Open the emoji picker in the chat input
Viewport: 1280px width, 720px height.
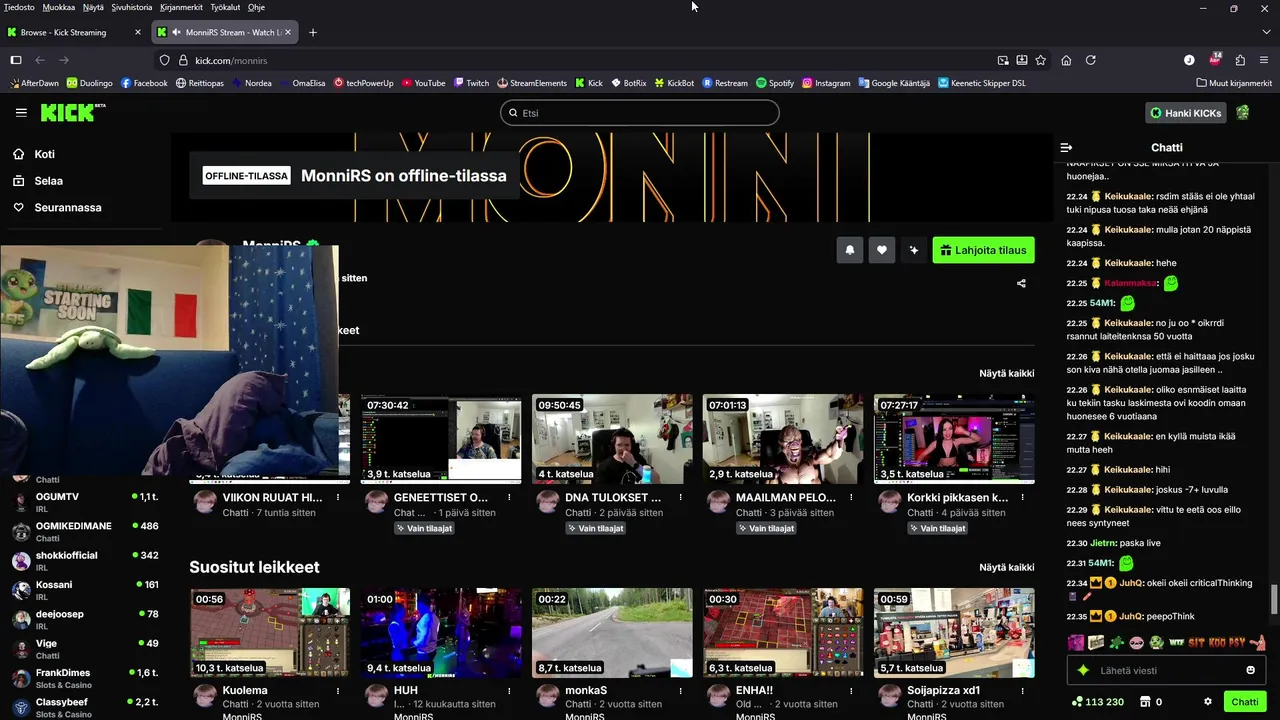coord(1250,670)
